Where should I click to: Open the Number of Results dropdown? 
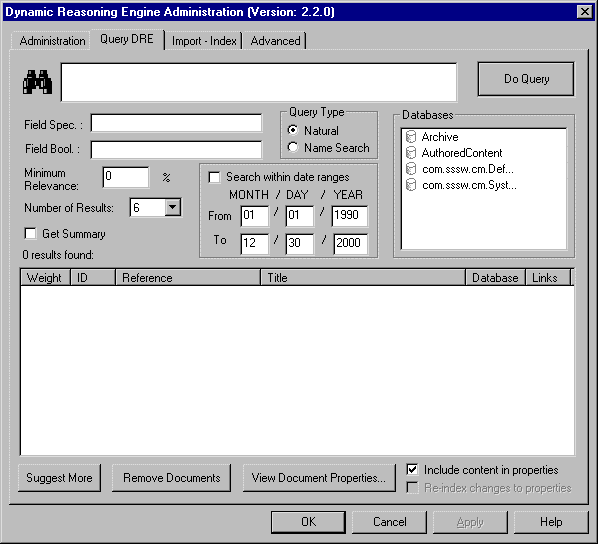pyautogui.click(x=173, y=208)
